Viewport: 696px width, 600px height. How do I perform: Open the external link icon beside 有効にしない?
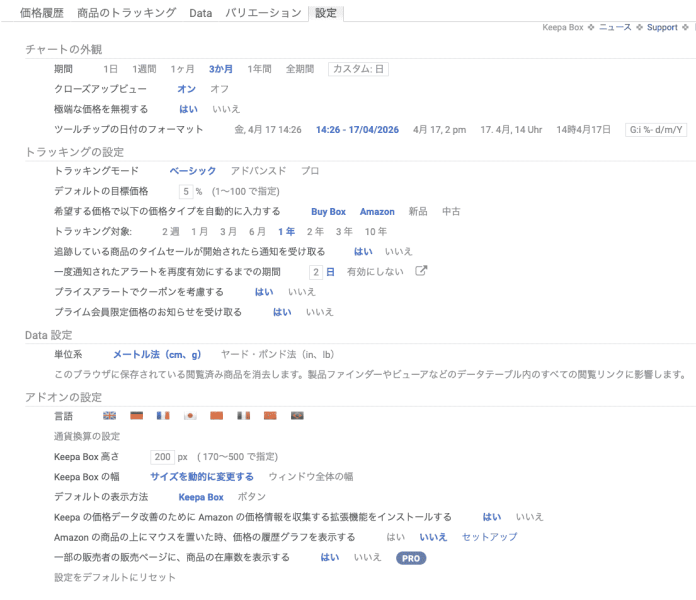coord(421,271)
